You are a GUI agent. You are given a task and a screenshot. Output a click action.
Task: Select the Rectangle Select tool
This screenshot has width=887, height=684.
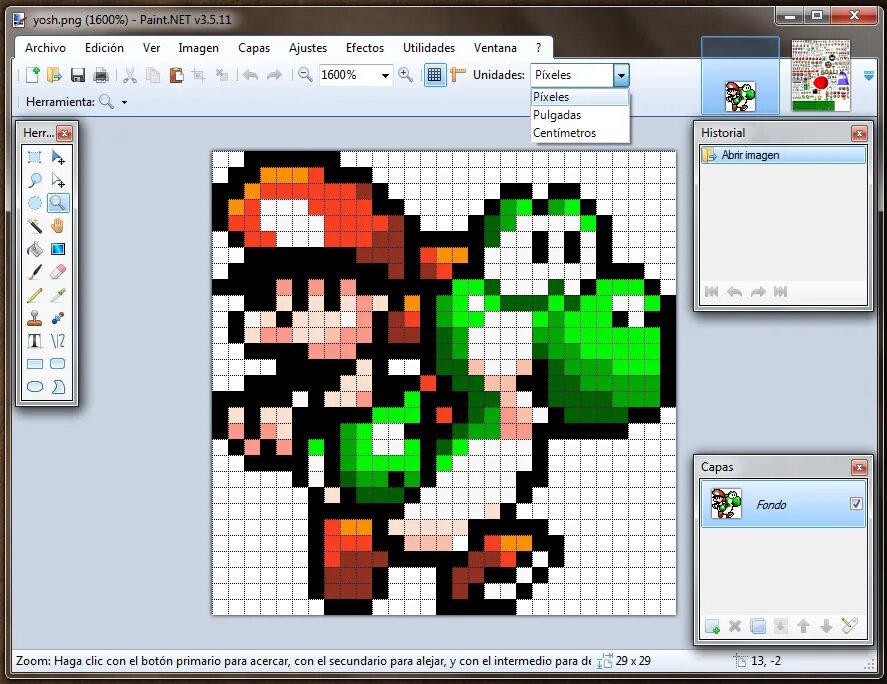click(x=35, y=157)
